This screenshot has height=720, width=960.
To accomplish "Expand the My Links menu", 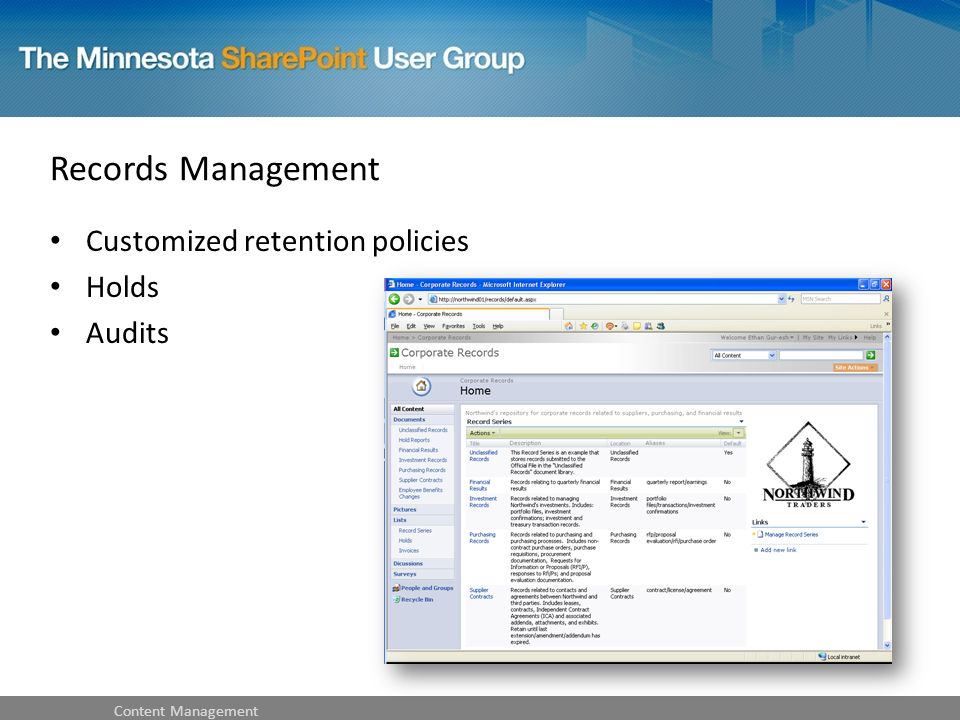I will point(843,337).
